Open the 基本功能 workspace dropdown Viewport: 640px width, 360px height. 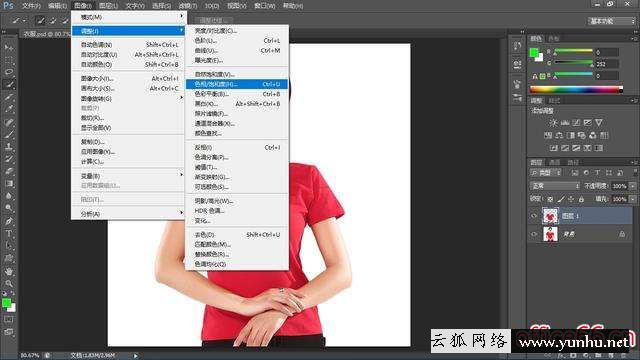click(x=611, y=21)
